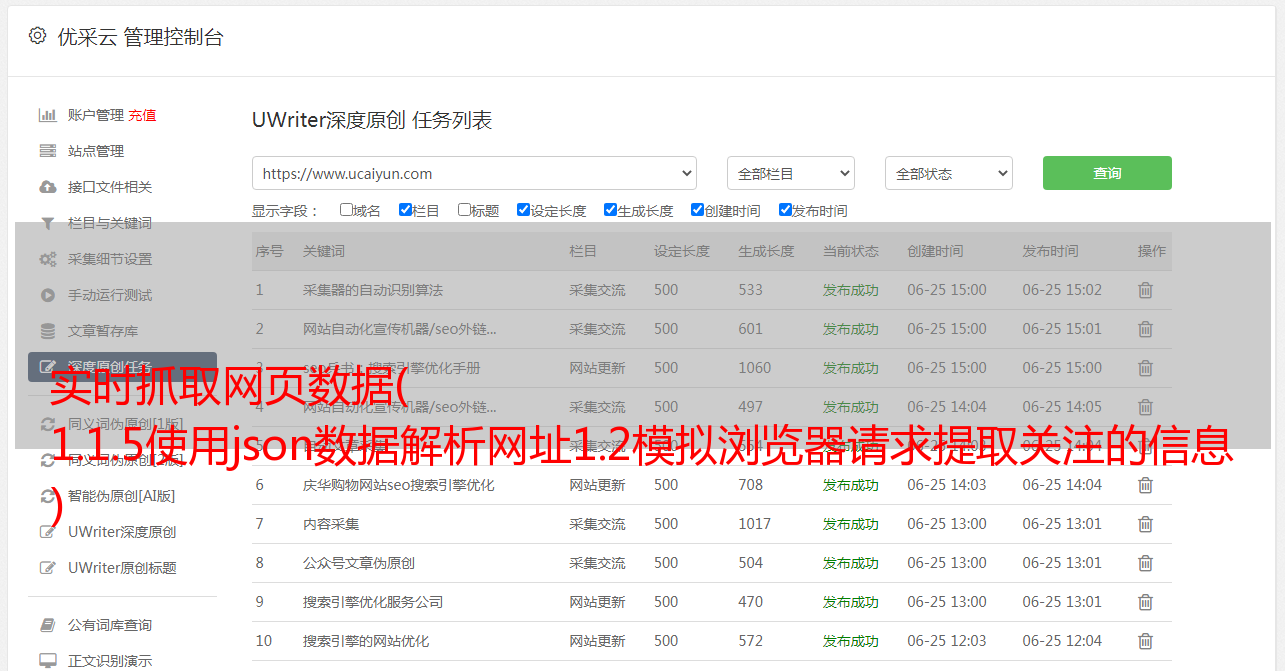Click the gear icon beside 优采云 管理控制台

(x=37, y=36)
